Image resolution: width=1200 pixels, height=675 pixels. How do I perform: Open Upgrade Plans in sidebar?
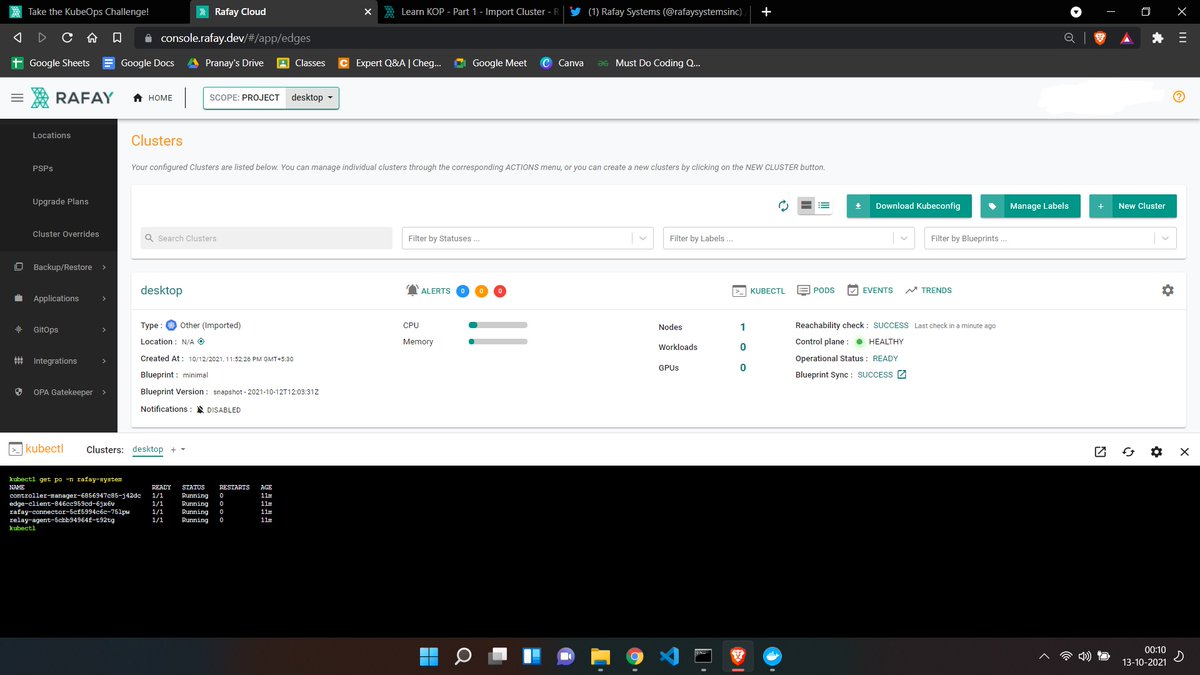click(x=60, y=201)
